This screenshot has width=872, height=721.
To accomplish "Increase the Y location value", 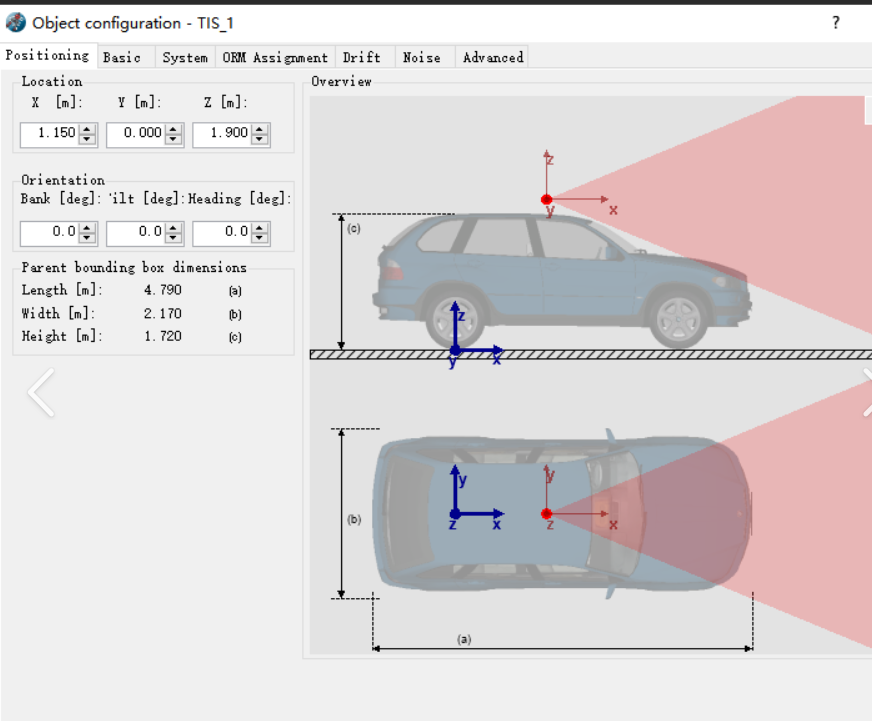I will 174,129.
